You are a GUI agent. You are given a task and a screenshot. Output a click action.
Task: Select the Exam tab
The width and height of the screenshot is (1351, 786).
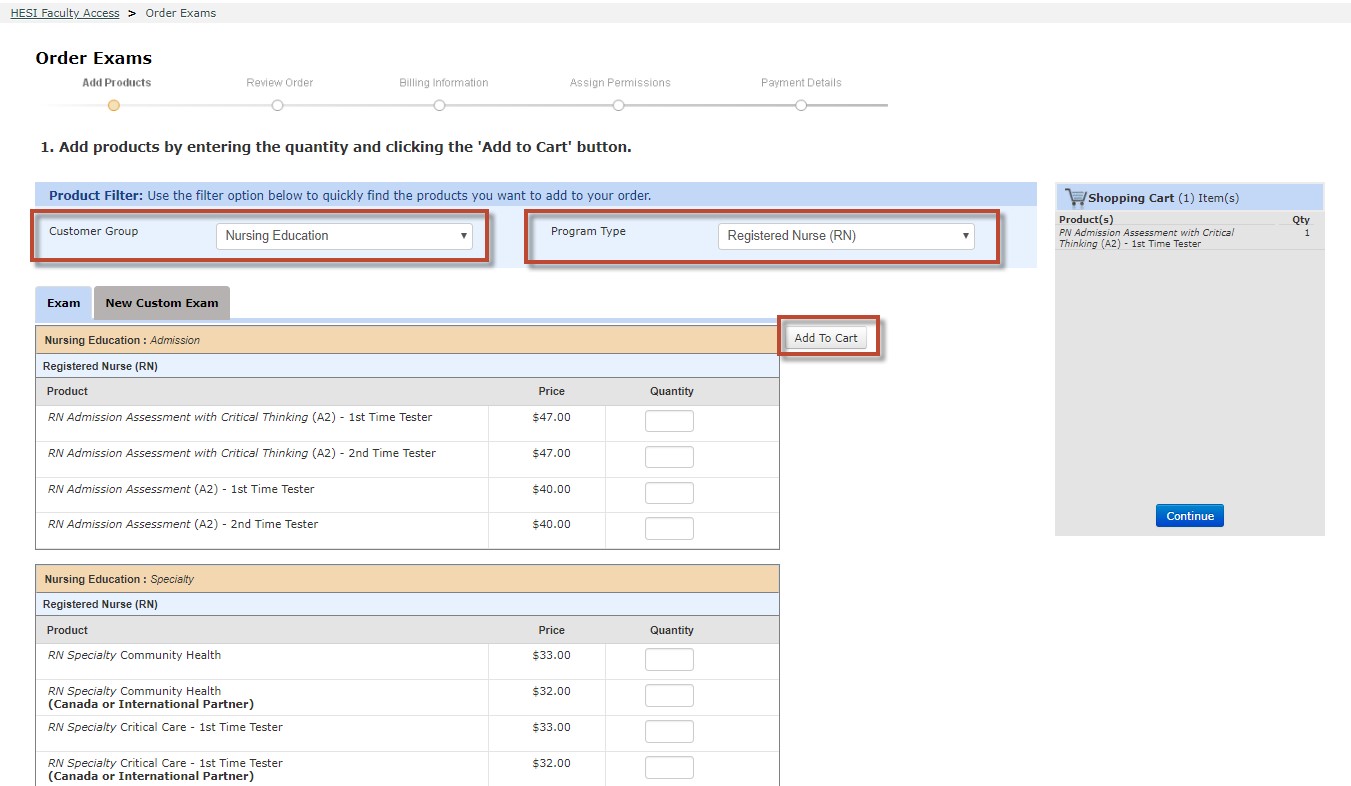coord(64,303)
